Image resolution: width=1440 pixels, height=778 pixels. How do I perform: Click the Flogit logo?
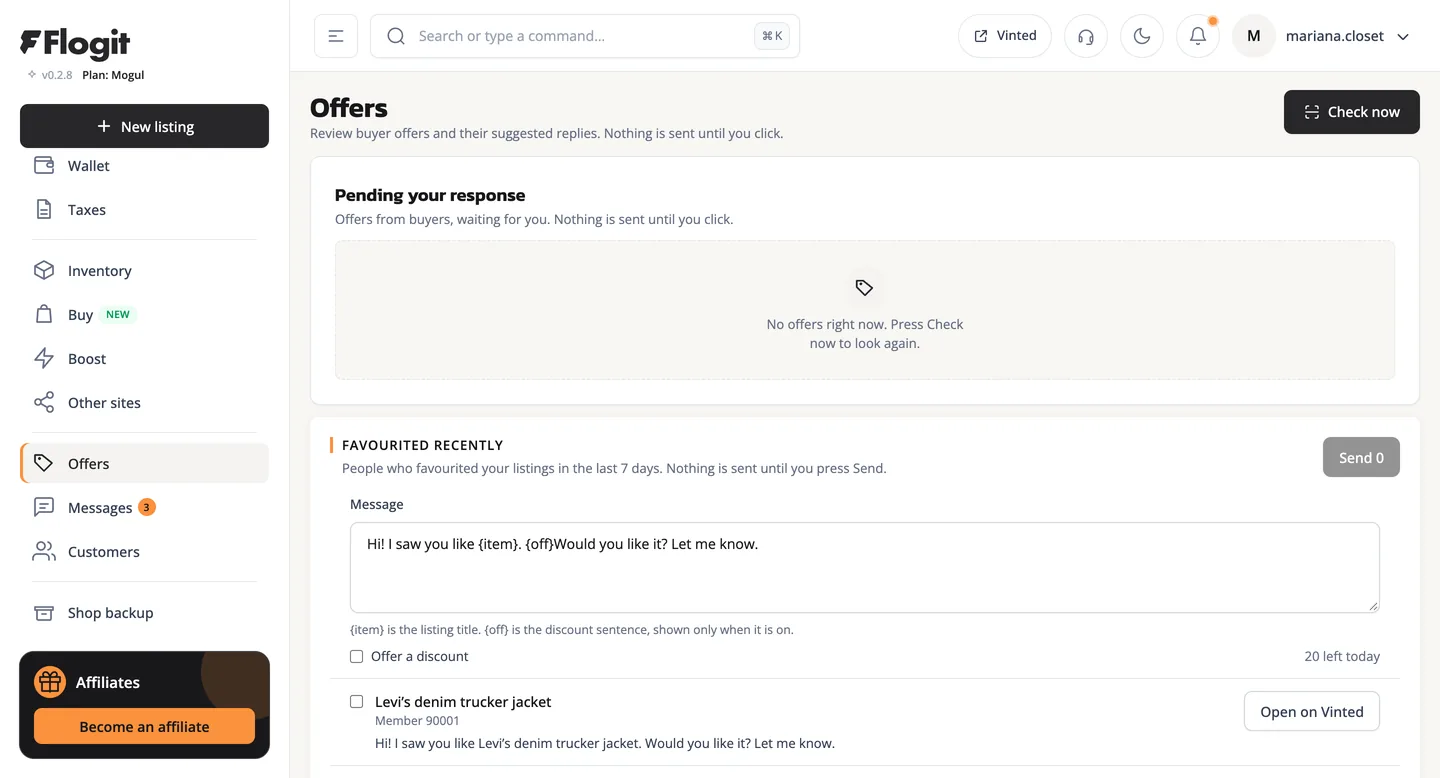point(75,44)
